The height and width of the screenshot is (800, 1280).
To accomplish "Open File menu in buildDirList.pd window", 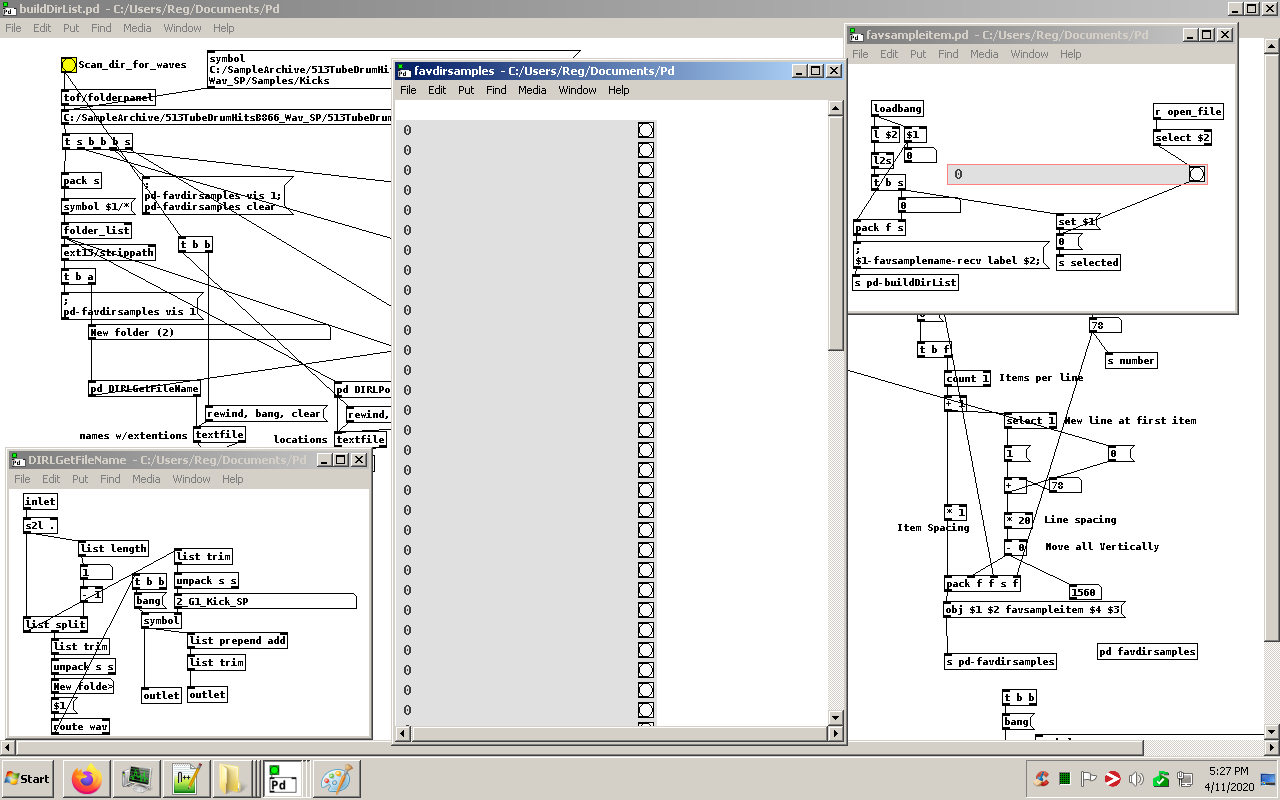I will click(13, 28).
